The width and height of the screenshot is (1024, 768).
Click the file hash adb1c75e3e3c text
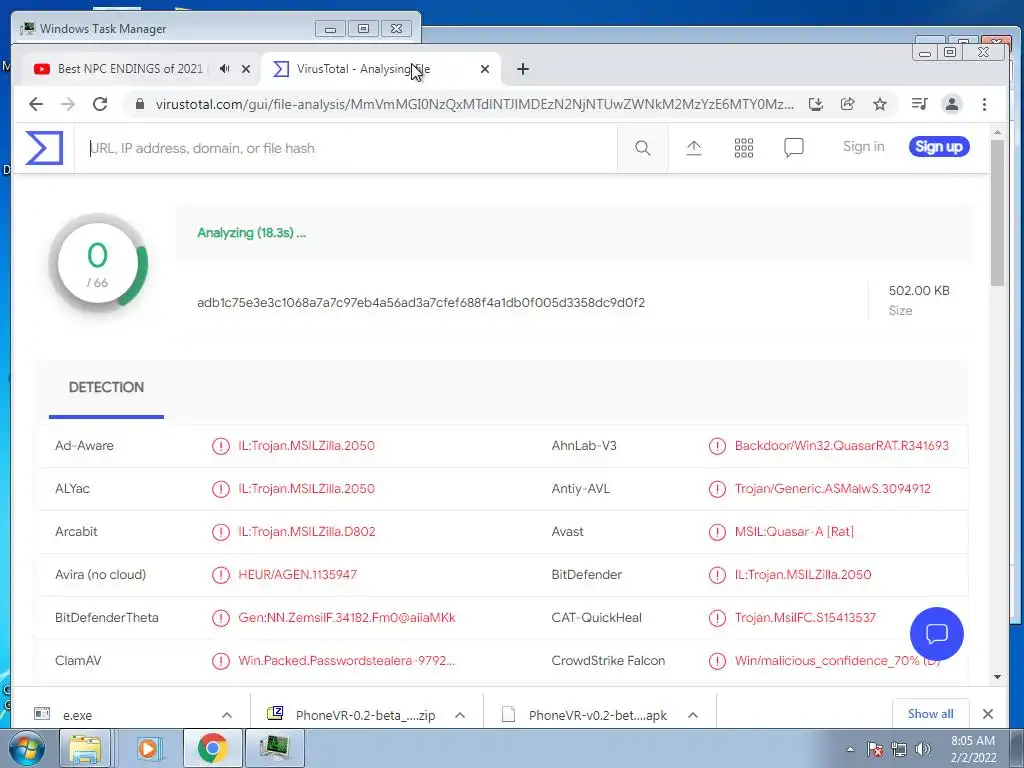(x=421, y=302)
